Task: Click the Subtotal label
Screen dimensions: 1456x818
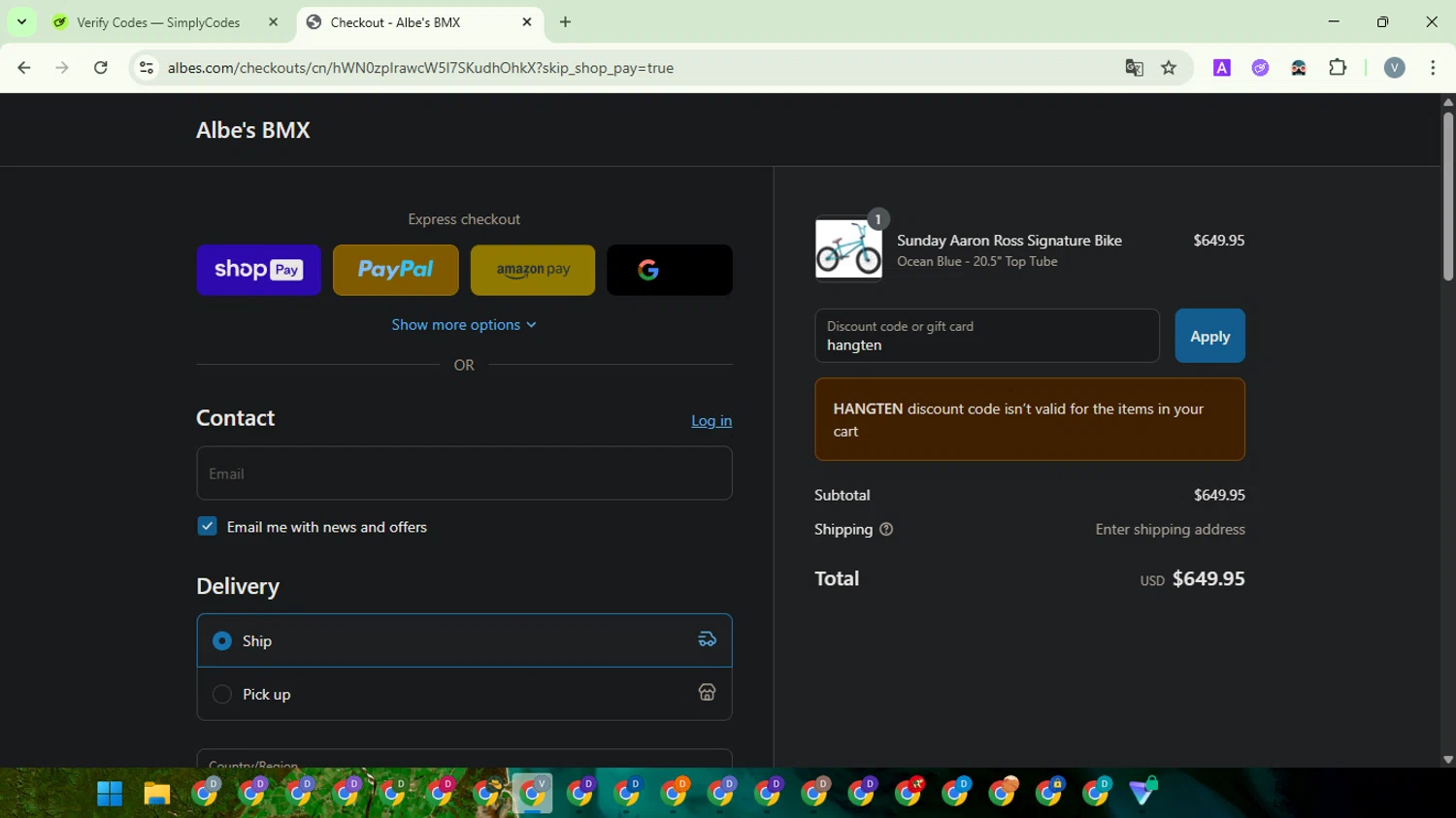Action: click(842, 495)
